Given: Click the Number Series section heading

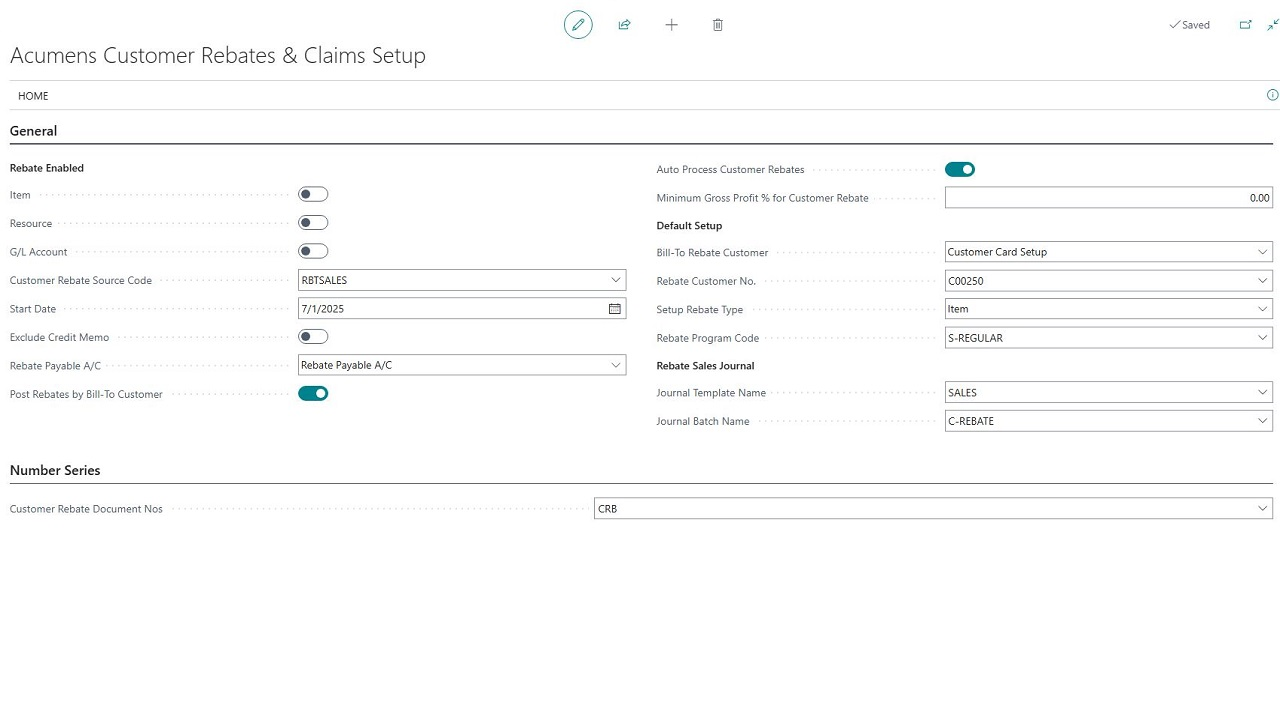Looking at the screenshot, I should click(55, 470).
